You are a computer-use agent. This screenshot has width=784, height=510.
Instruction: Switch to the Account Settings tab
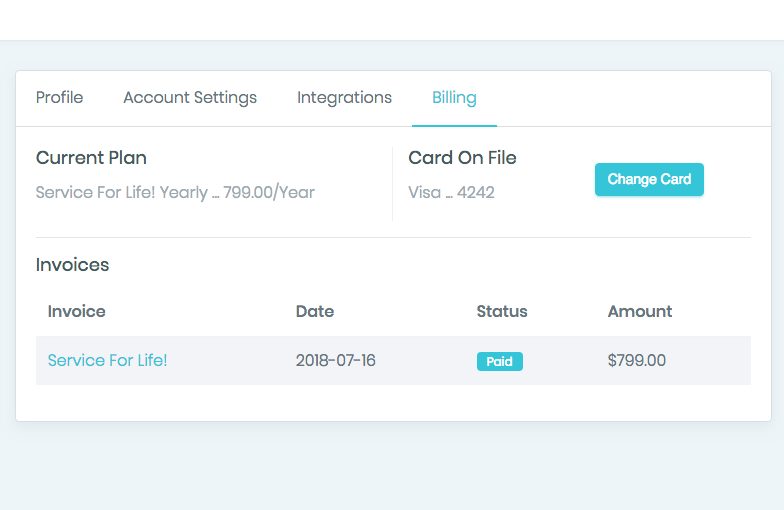pos(190,97)
